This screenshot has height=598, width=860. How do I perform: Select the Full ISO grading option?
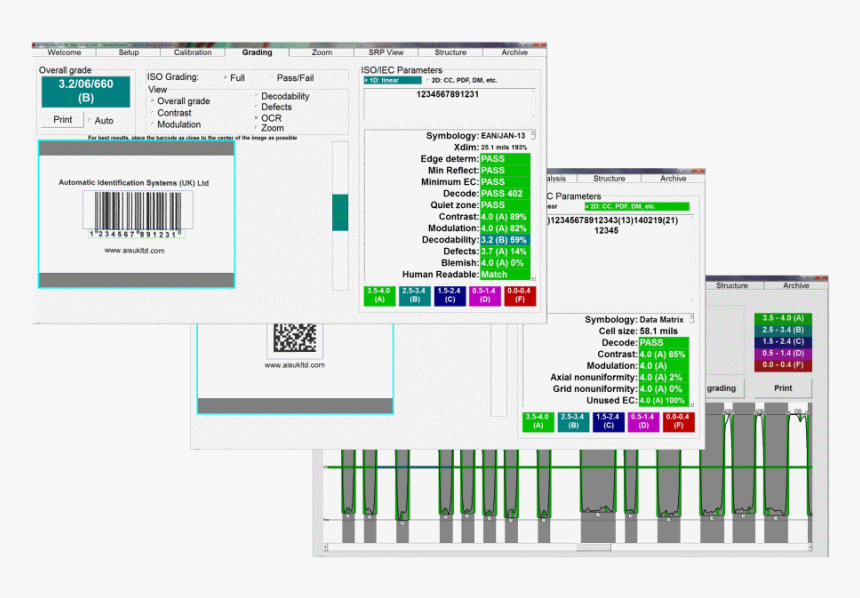[228, 77]
